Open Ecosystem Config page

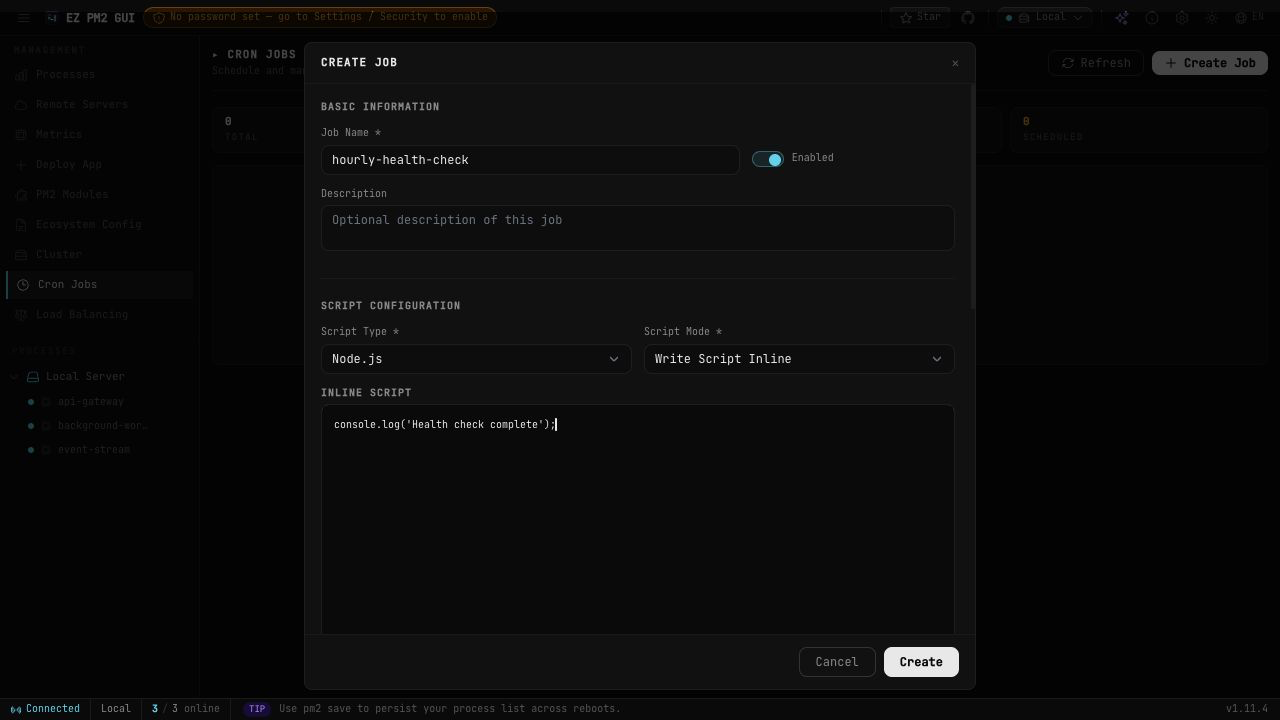[100, 225]
